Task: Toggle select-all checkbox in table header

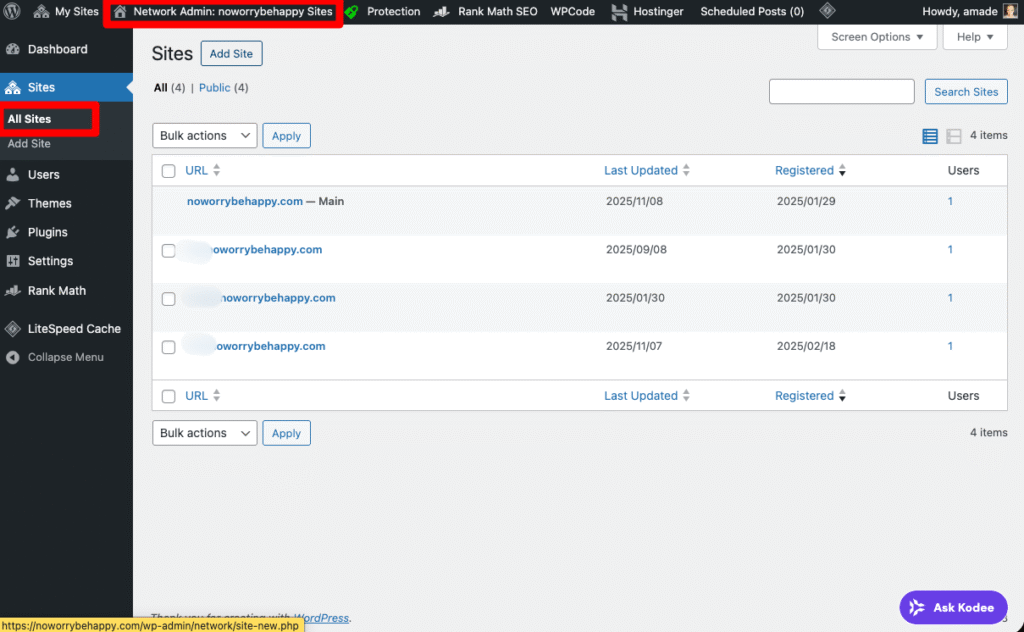Action: tap(169, 171)
